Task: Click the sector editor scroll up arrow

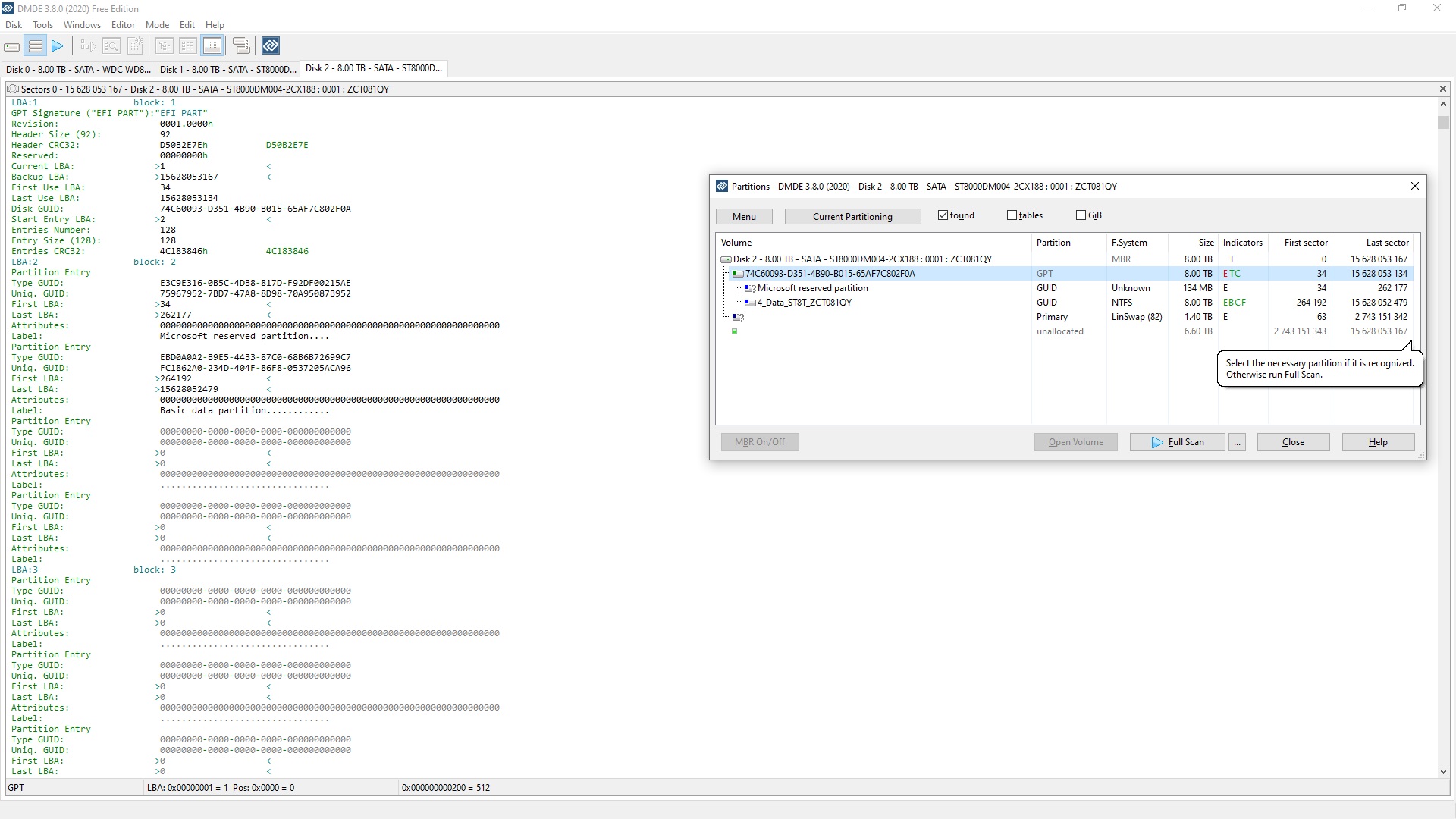Action: (x=1443, y=104)
